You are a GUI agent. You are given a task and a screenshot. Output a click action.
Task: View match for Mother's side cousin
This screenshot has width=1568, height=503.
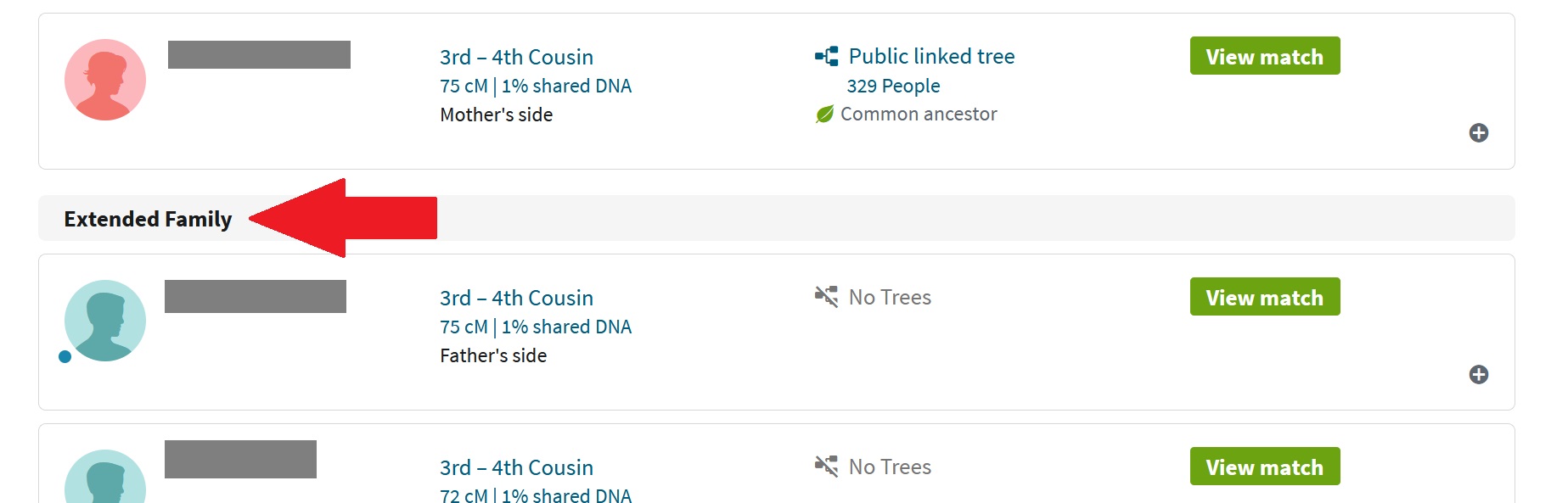point(1265,56)
